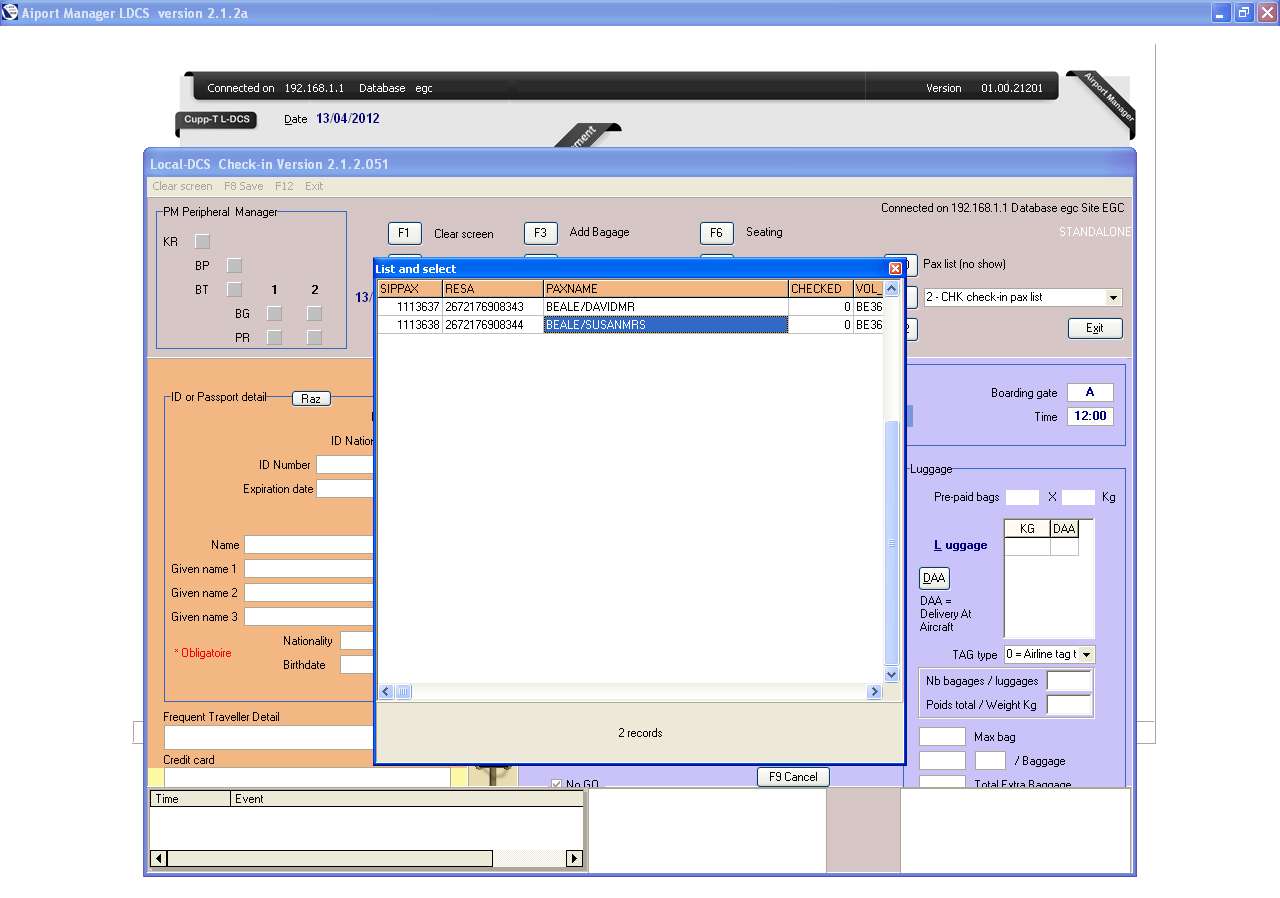Image resolution: width=1280 pixels, height=898 pixels.
Task: Open the CHK check-in pax list dropdown
Action: (x=1113, y=298)
